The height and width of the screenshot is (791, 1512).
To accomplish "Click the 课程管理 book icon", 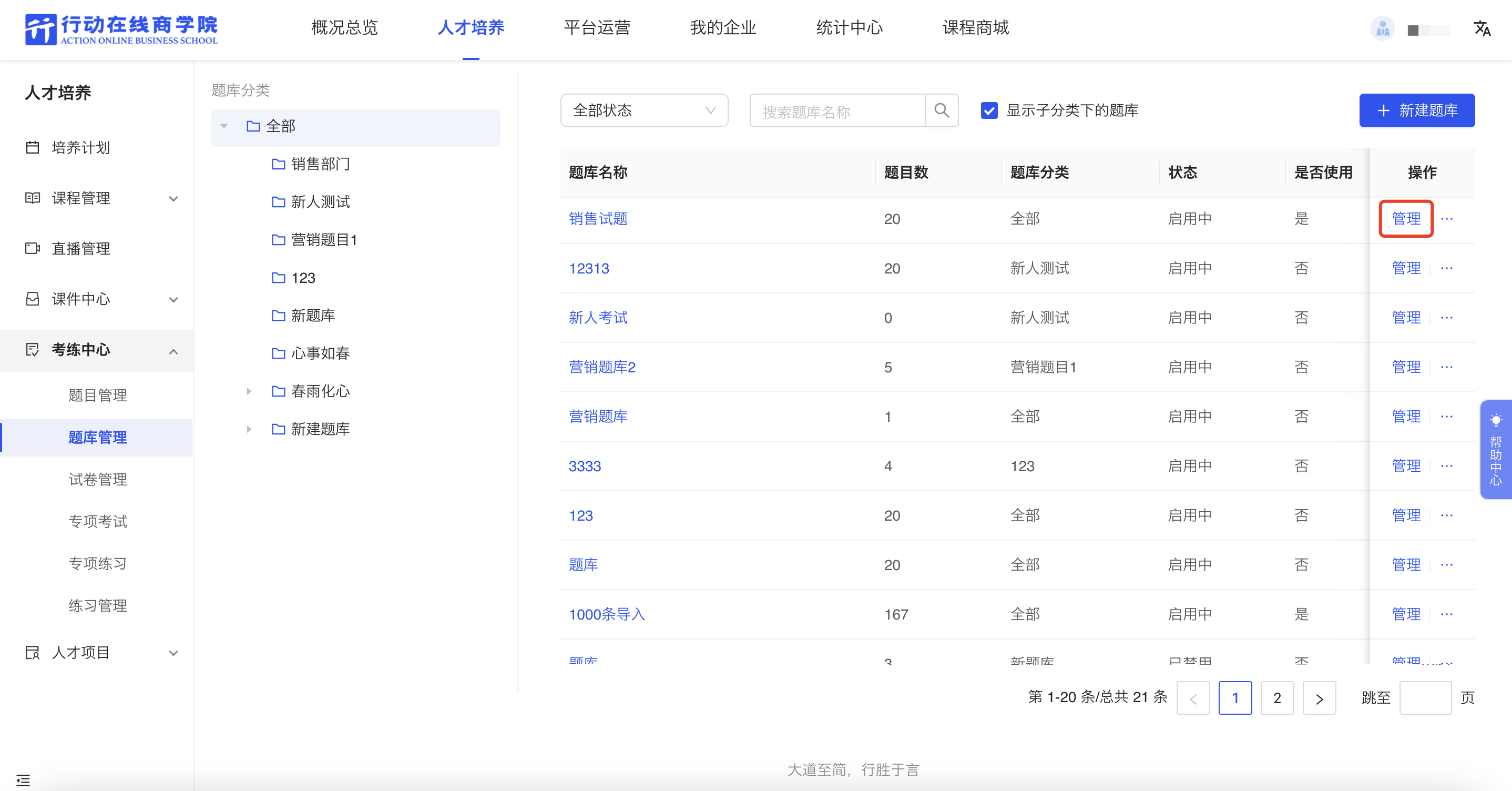I will 33,198.
